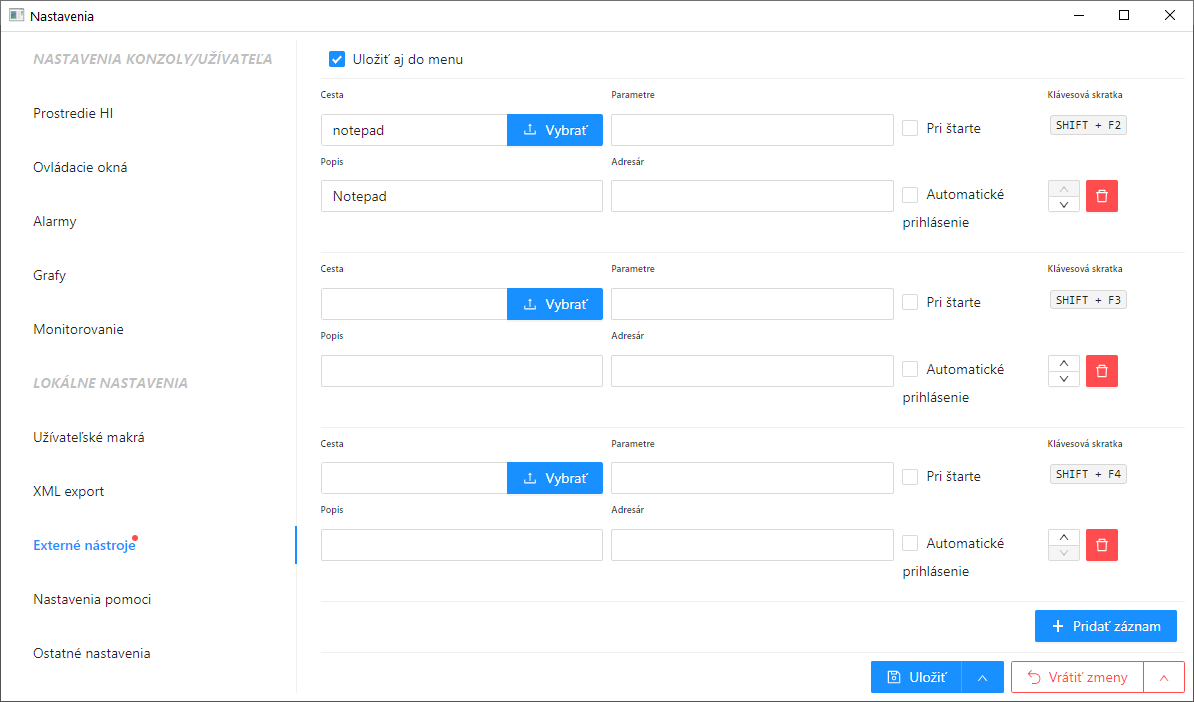This screenshot has width=1194, height=702.
Task: Select XML export in the sidebar
Action: [x=69, y=491]
